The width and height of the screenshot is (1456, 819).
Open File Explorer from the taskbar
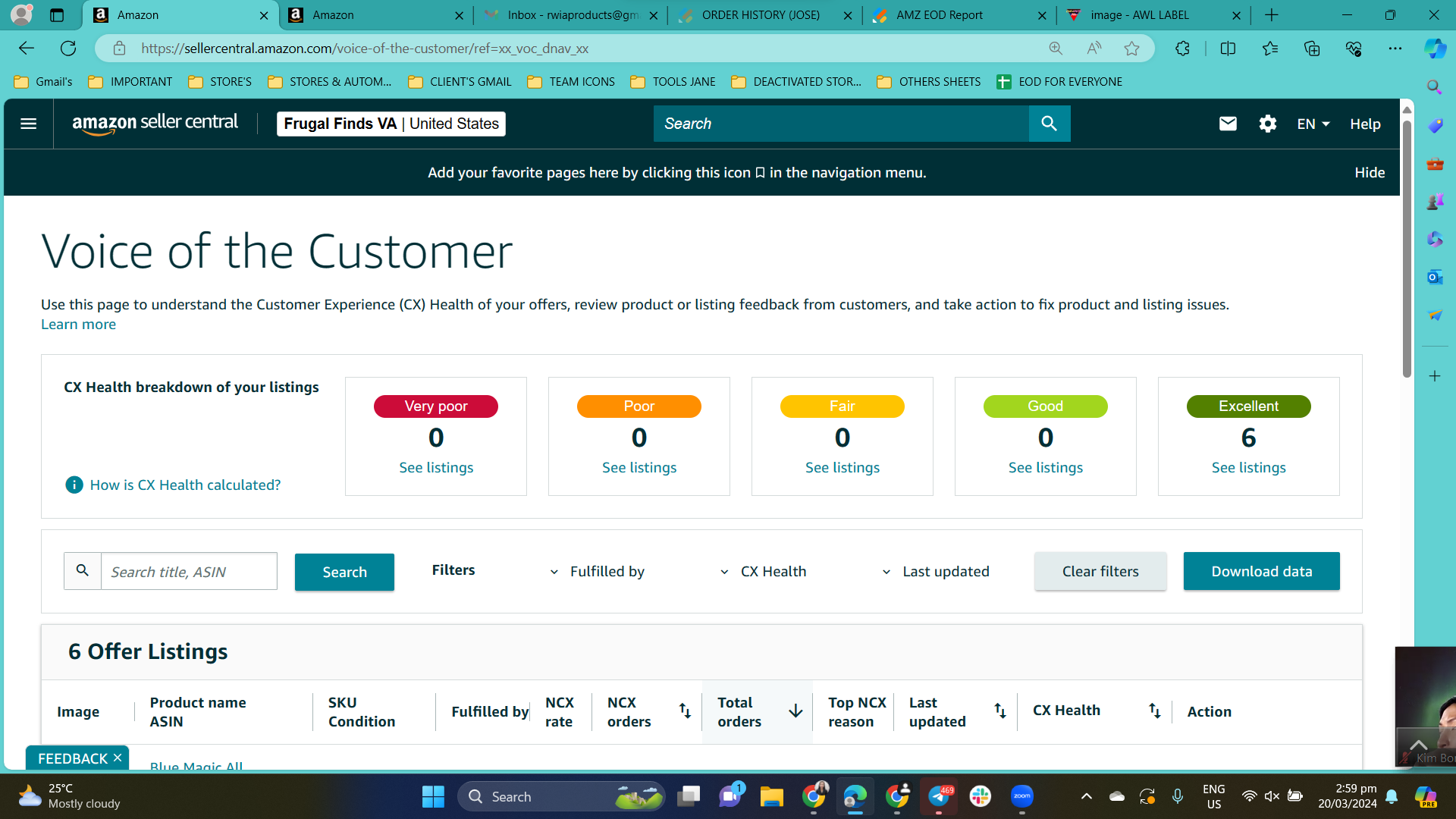pos(772,796)
